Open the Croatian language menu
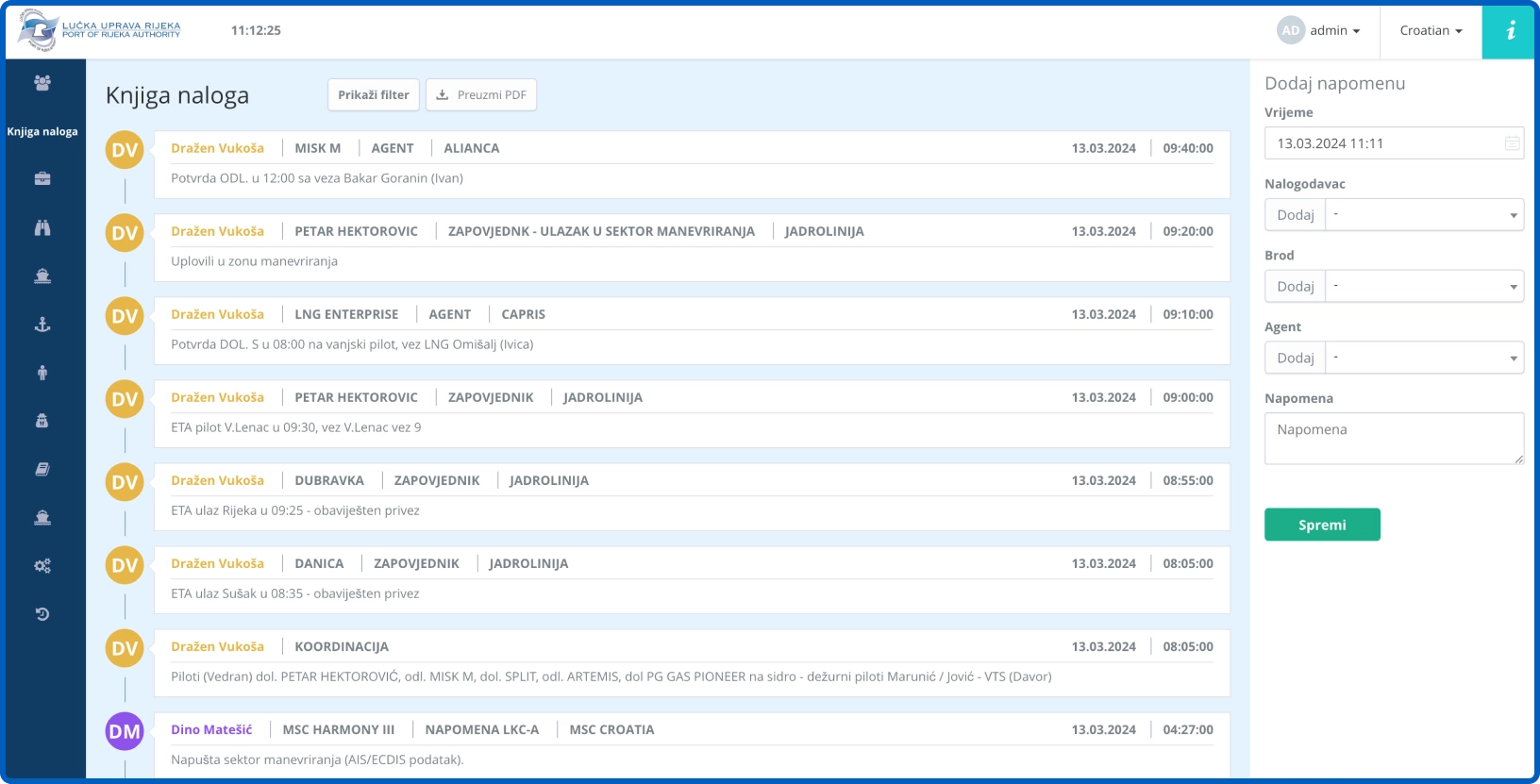Viewport: 1540px width, 784px height. 1431,31
